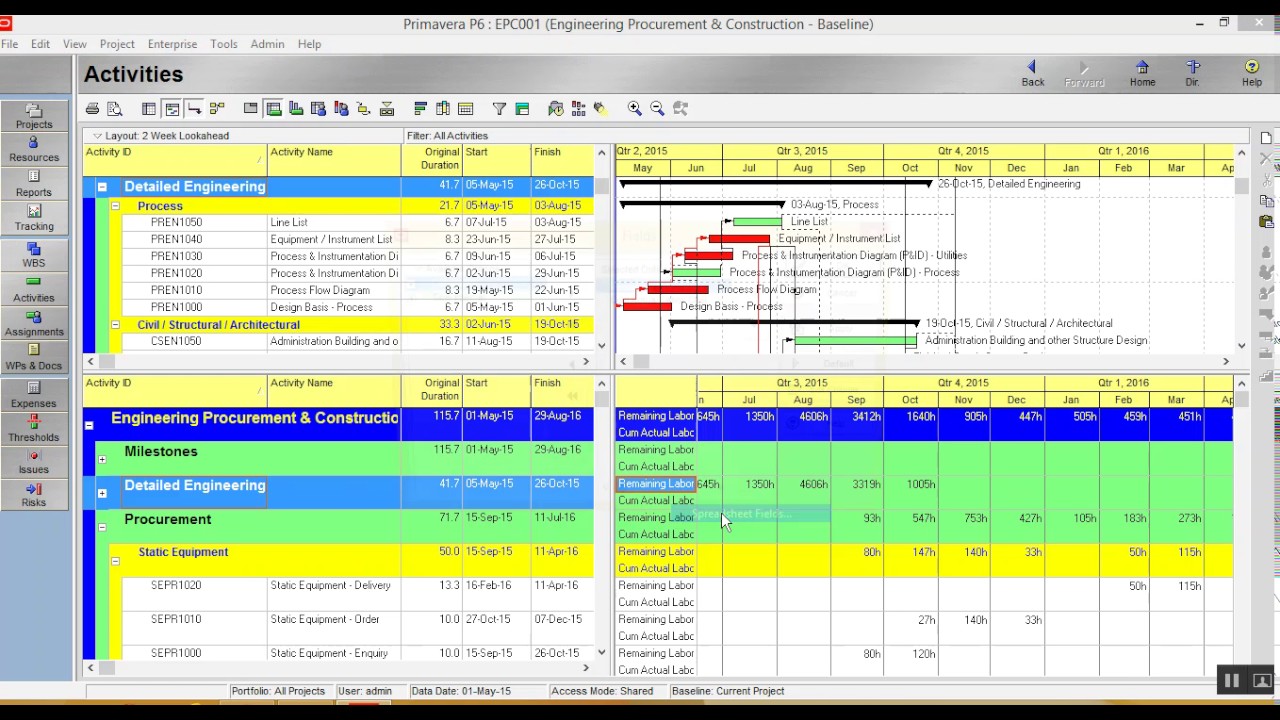Image resolution: width=1280 pixels, height=720 pixels.
Task: Open the Enterprise menu
Action: 172,44
